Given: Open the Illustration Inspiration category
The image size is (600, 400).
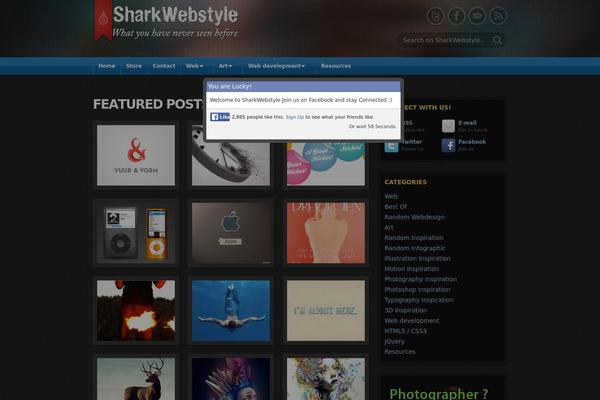Looking at the screenshot, I should (417, 258).
